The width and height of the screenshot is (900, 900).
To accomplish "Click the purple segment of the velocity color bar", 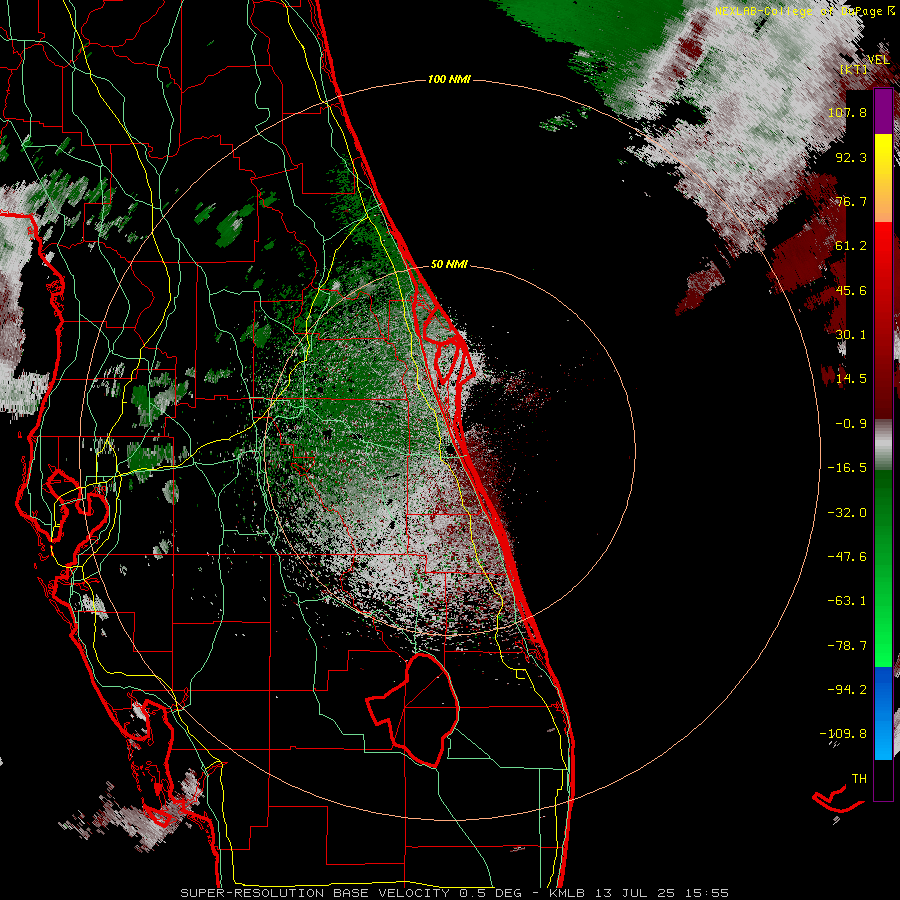I will (883, 111).
